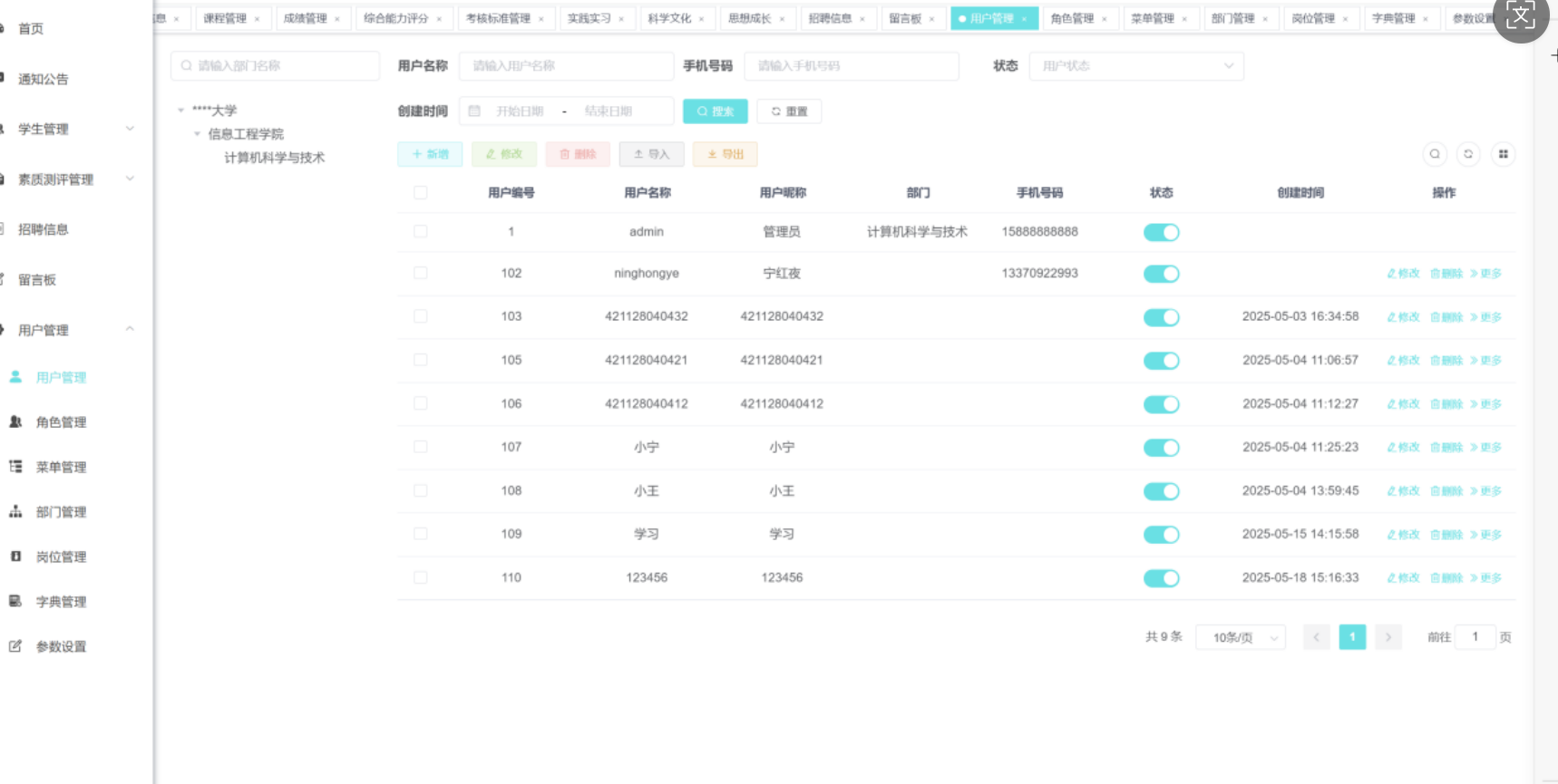Image resolution: width=1558 pixels, height=784 pixels.
Task: Click the column display grid icon
Action: tap(1503, 154)
